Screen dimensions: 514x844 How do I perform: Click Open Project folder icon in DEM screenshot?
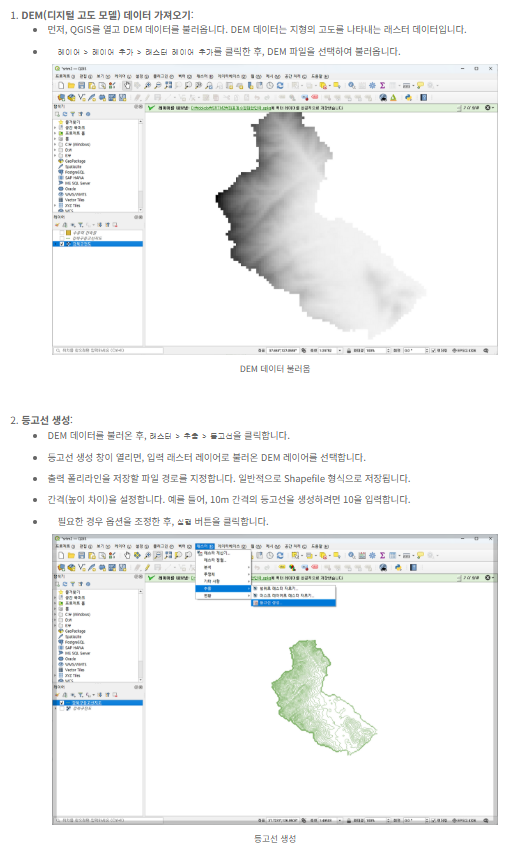pyautogui.click(x=71, y=86)
